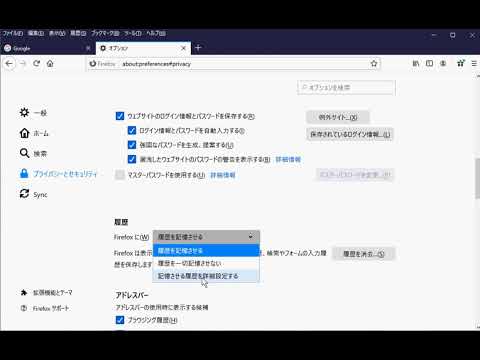The image size is (480, 360).
Task: Click the 履歴を消去 button
Action: [x=363, y=254]
